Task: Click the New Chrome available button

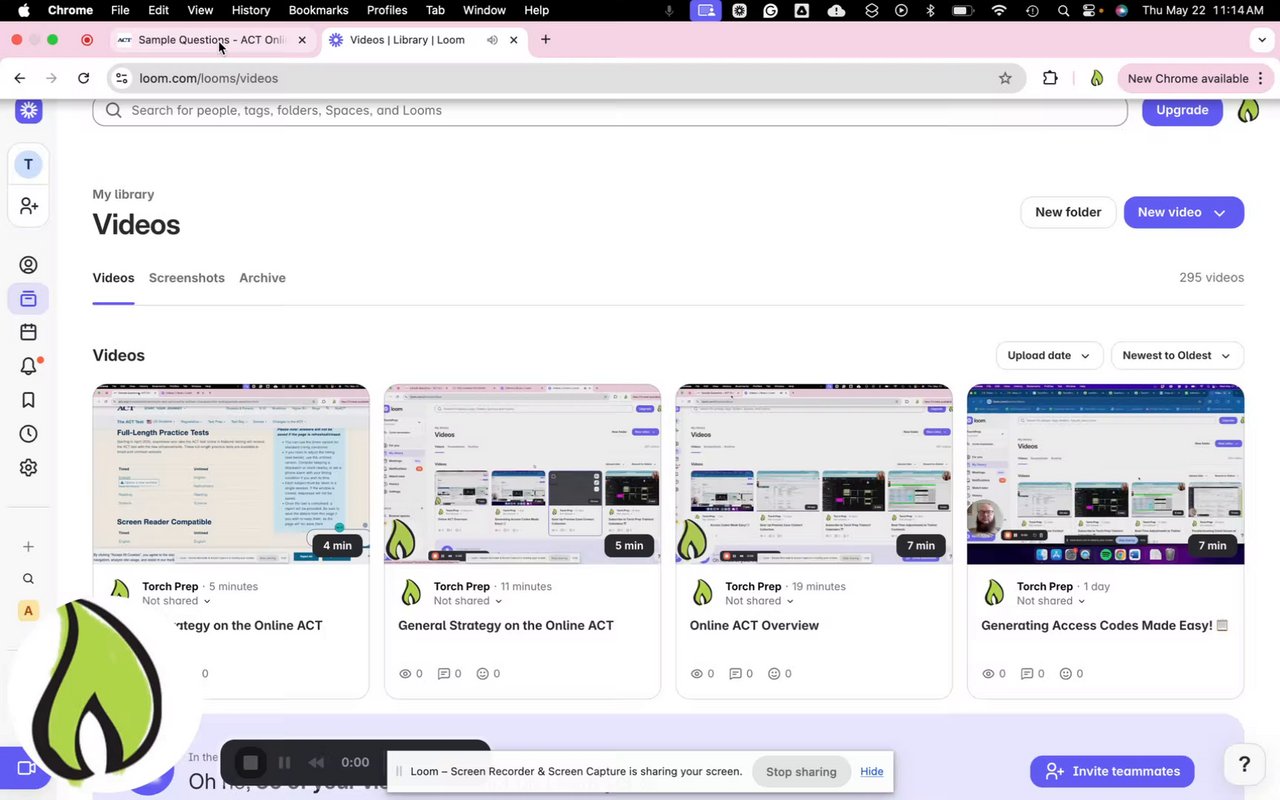Action: [1188, 78]
